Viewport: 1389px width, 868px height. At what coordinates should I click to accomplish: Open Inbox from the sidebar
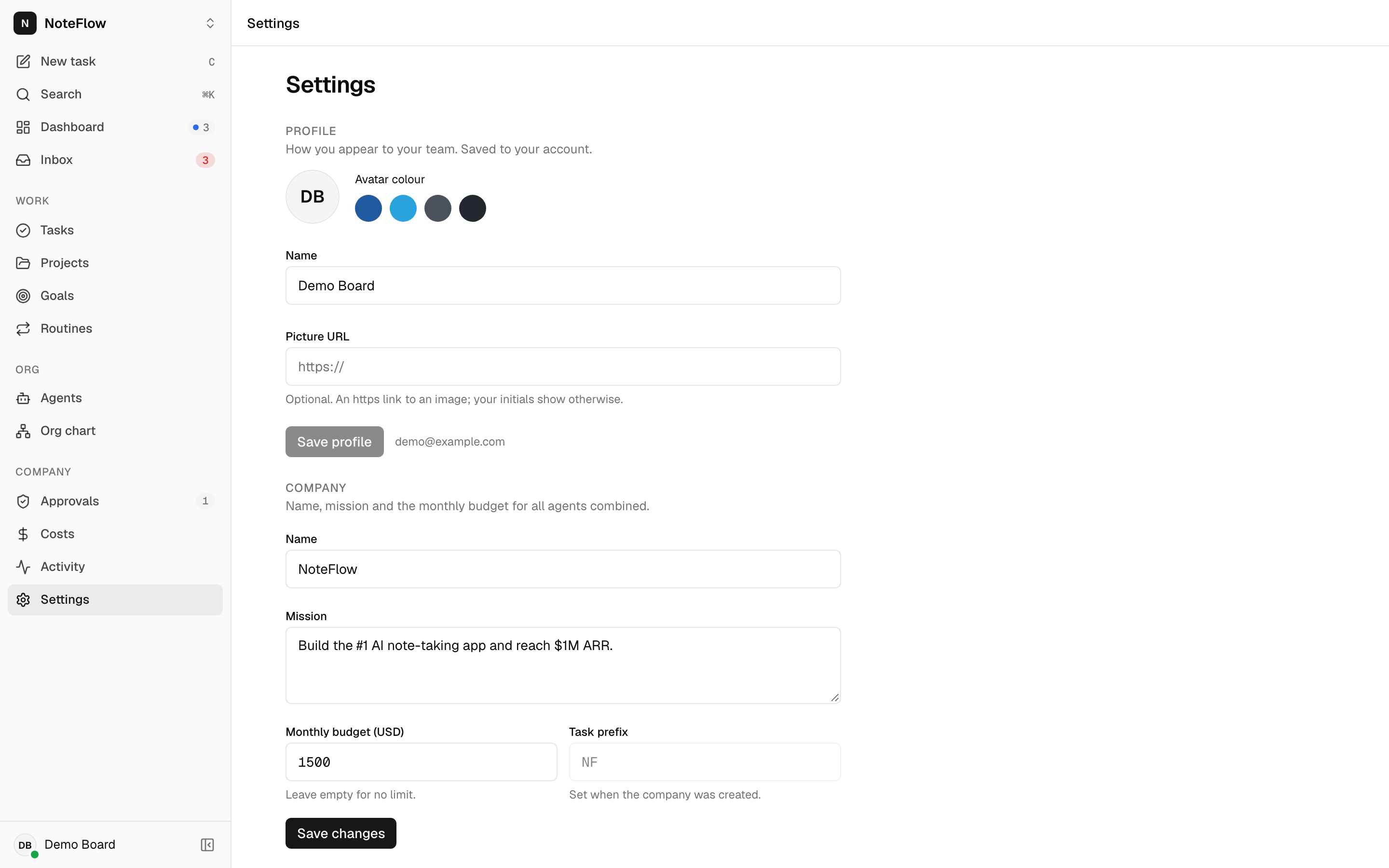[x=115, y=160]
